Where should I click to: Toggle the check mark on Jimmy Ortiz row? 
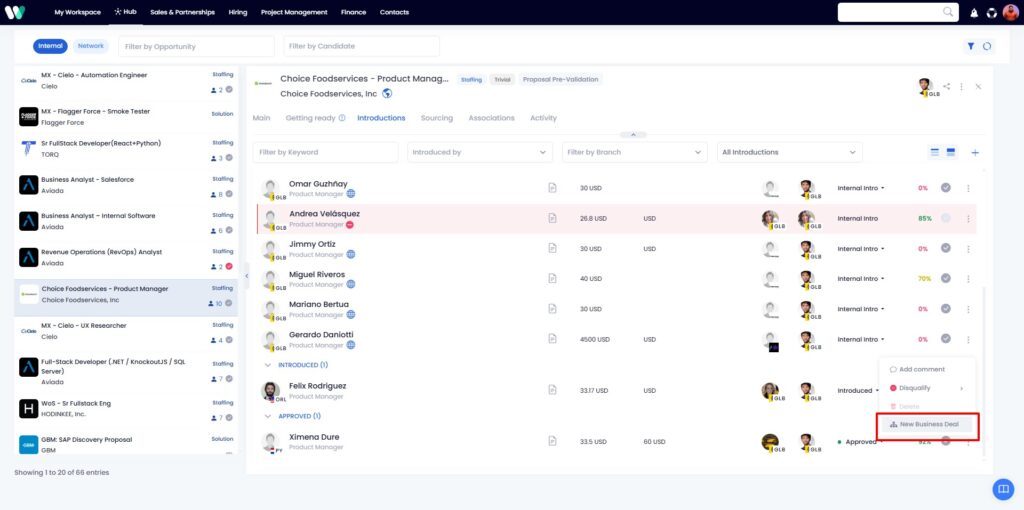coord(946,248)
